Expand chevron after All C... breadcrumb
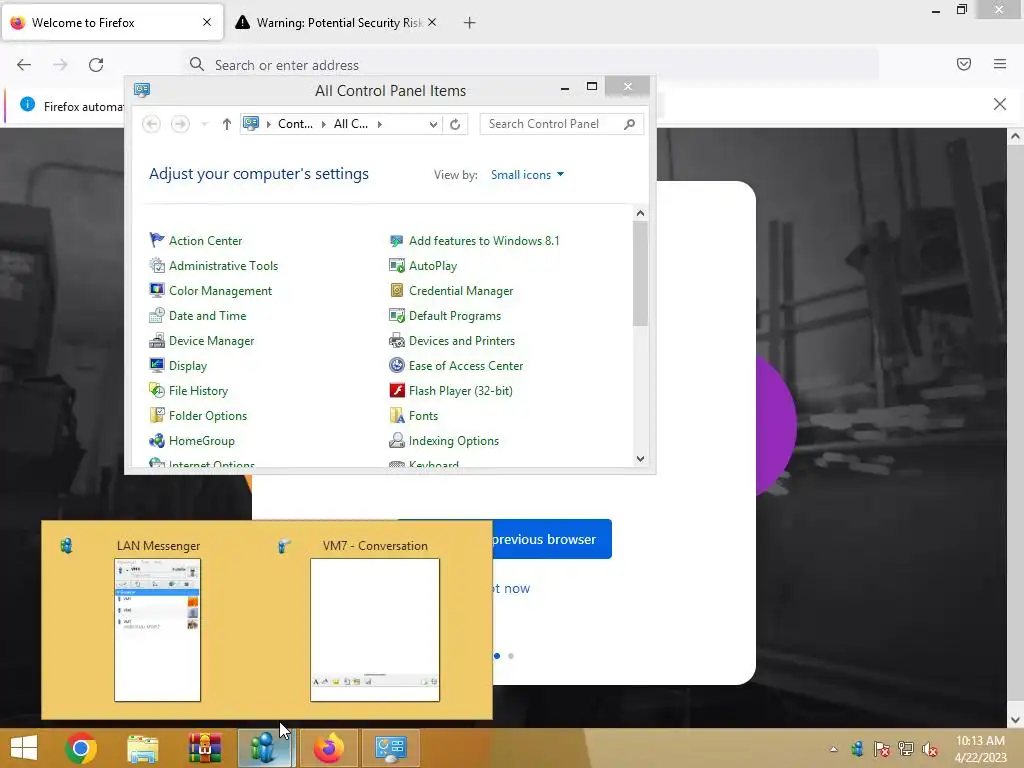Viewport: 1024px width, 768px height. coord(379,124)
